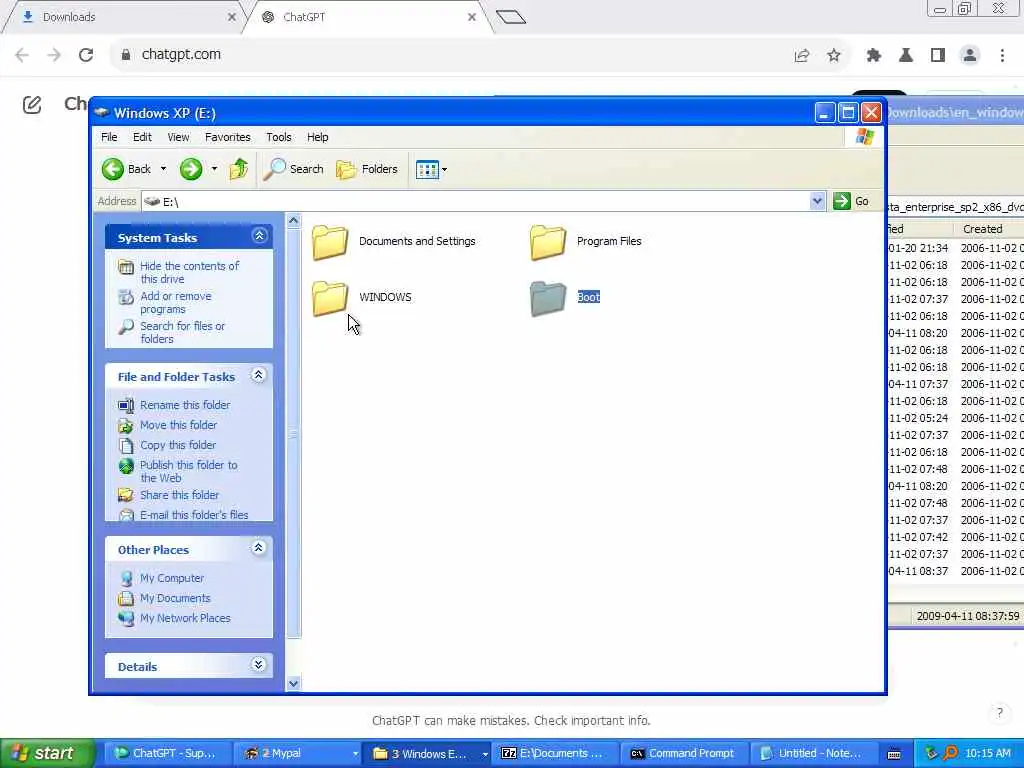Click Search for files or folders
1024x768 pixels.
pos(182,332)
